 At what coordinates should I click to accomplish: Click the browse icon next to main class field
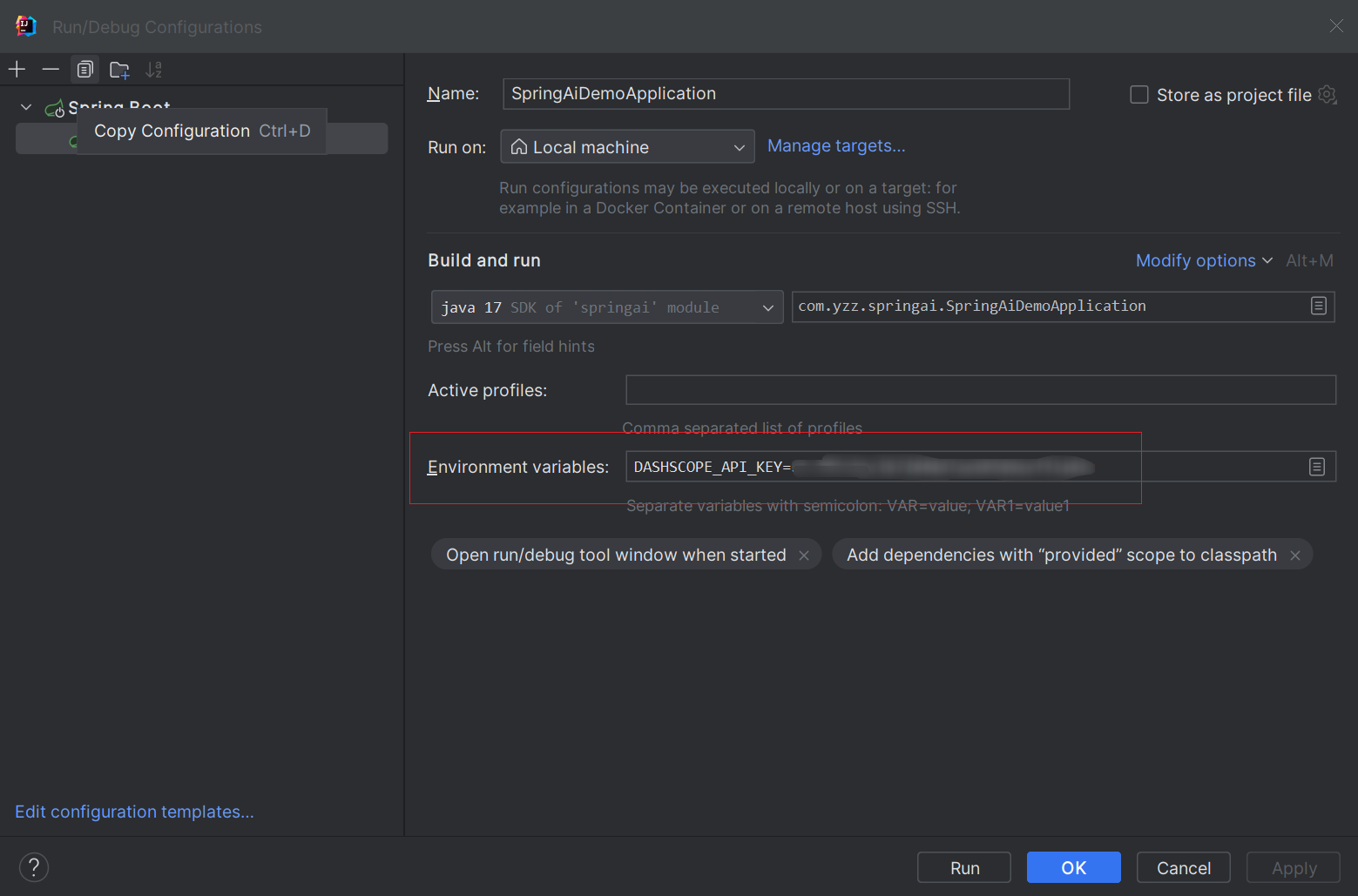pos(1317,307)
